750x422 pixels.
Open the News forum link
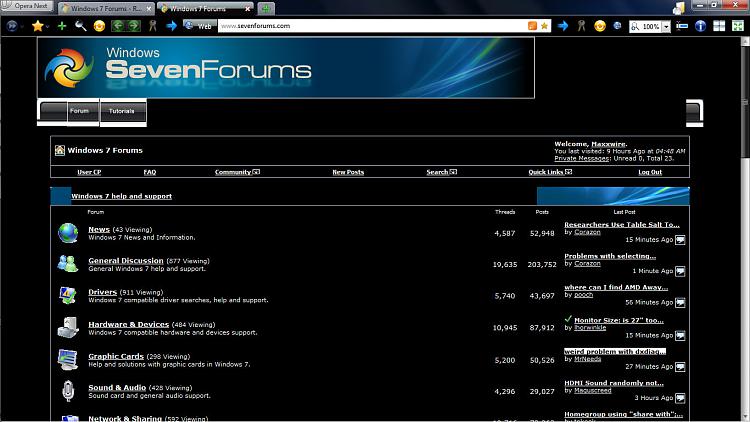tap(99, 230)
